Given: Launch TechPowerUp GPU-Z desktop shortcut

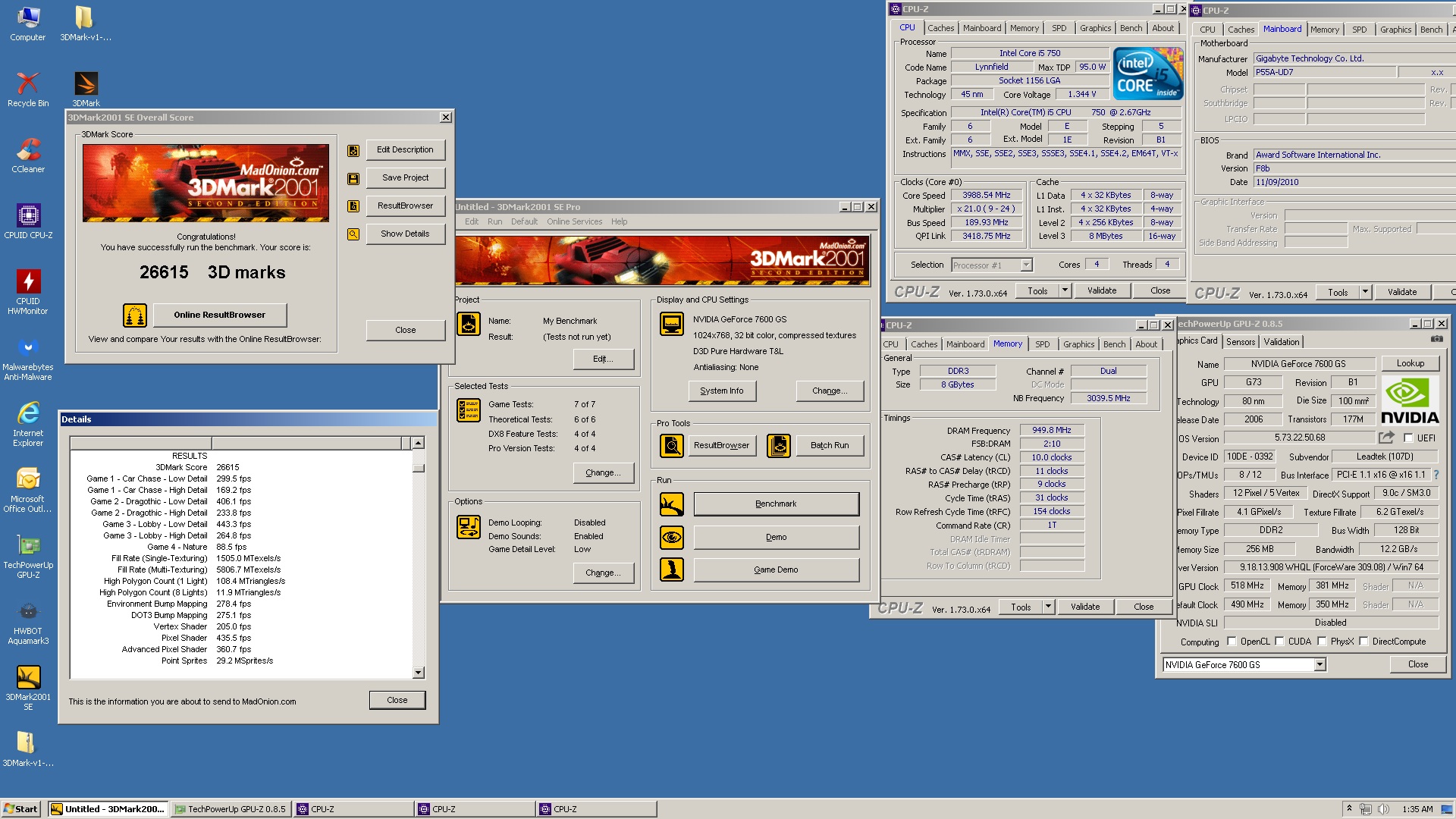Looking at the screenshot, I should [28, 556].
